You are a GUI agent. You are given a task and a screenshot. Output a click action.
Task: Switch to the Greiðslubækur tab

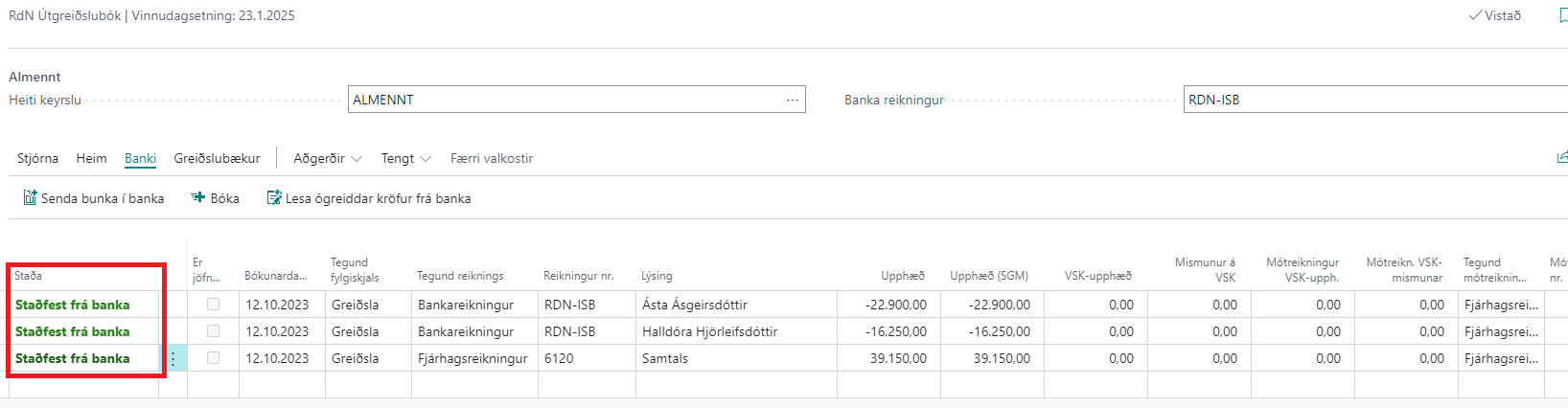(x=217, y=158)
